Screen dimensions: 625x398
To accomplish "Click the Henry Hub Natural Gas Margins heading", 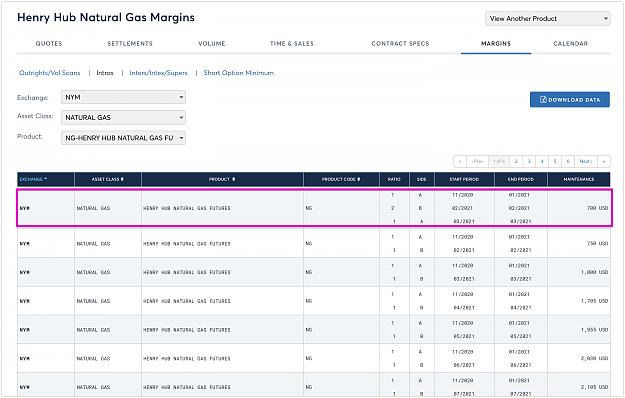I will click(x=106, y=17).
